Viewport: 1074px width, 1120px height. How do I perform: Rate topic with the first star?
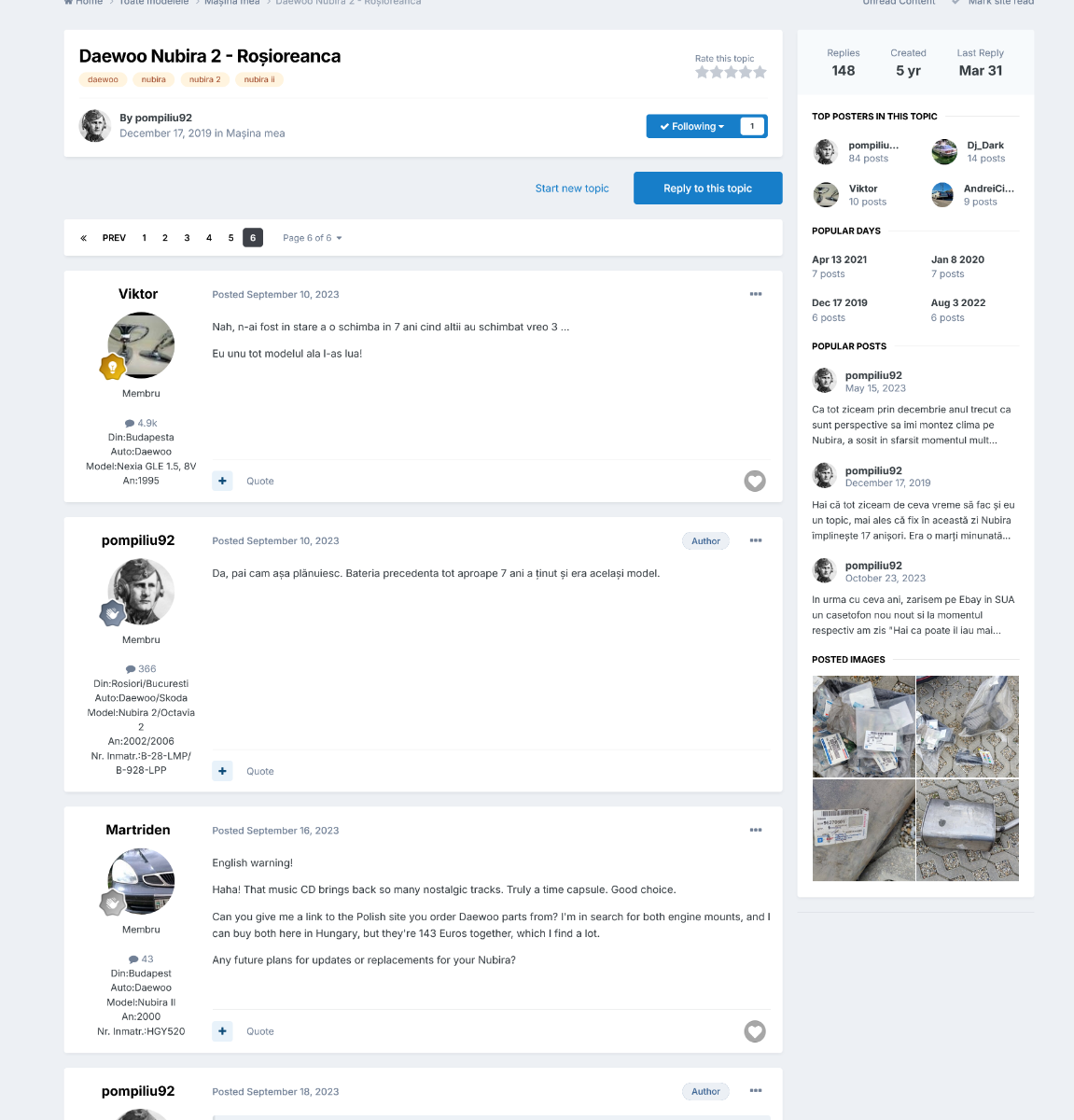pos(702,72)
